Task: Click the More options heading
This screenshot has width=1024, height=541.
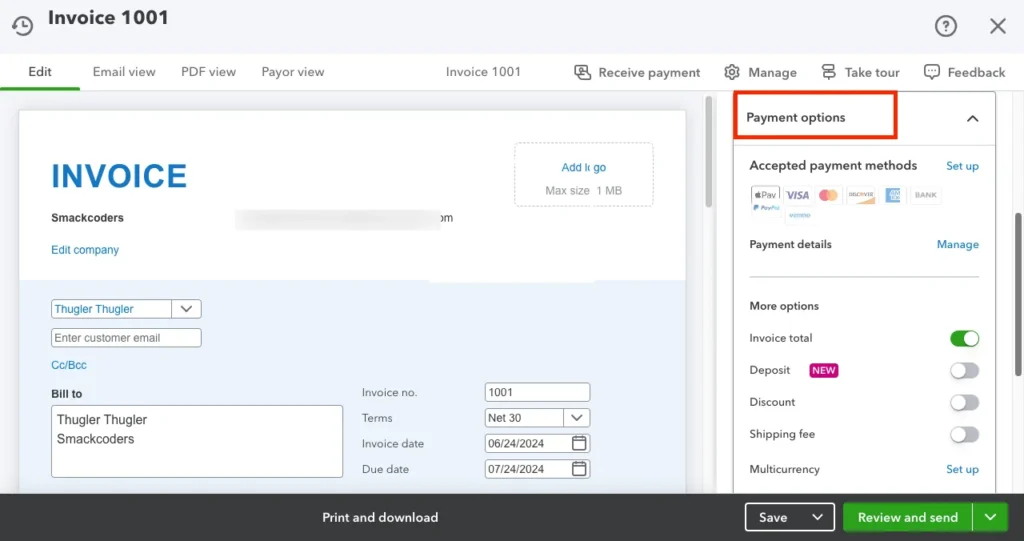Action: click(x=784, y=306)
